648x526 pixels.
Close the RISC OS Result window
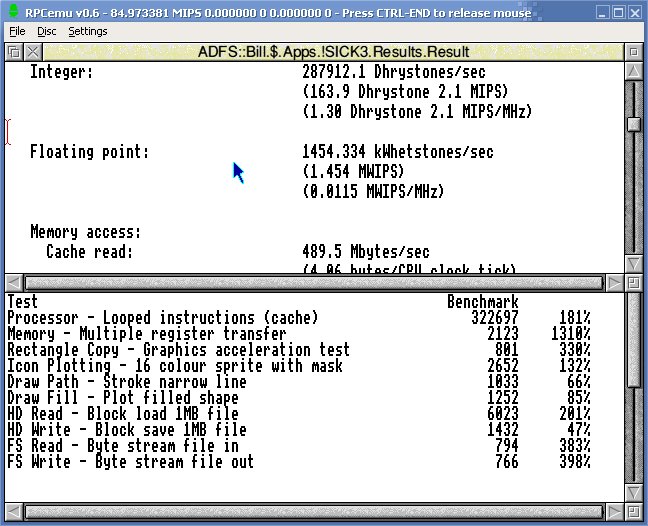point(33,52)
